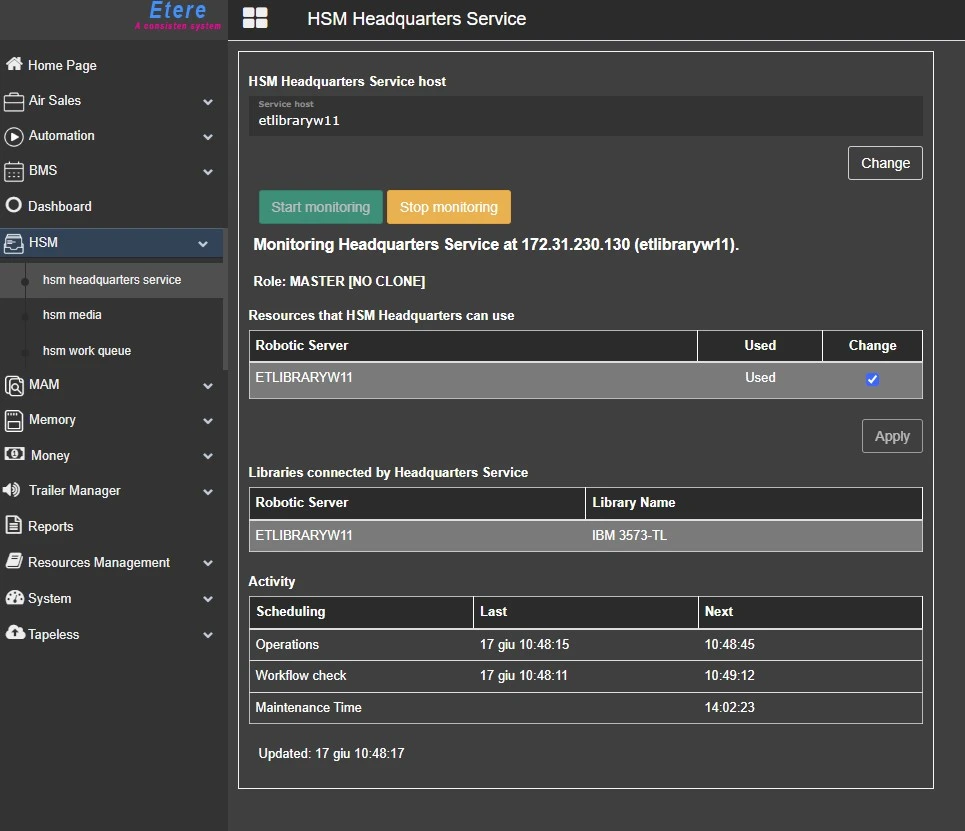This screenshot has width=965, height=831.
Task: Uncheck the ETLIBRARYW11 Change checkbox
Action: point(872,379)
